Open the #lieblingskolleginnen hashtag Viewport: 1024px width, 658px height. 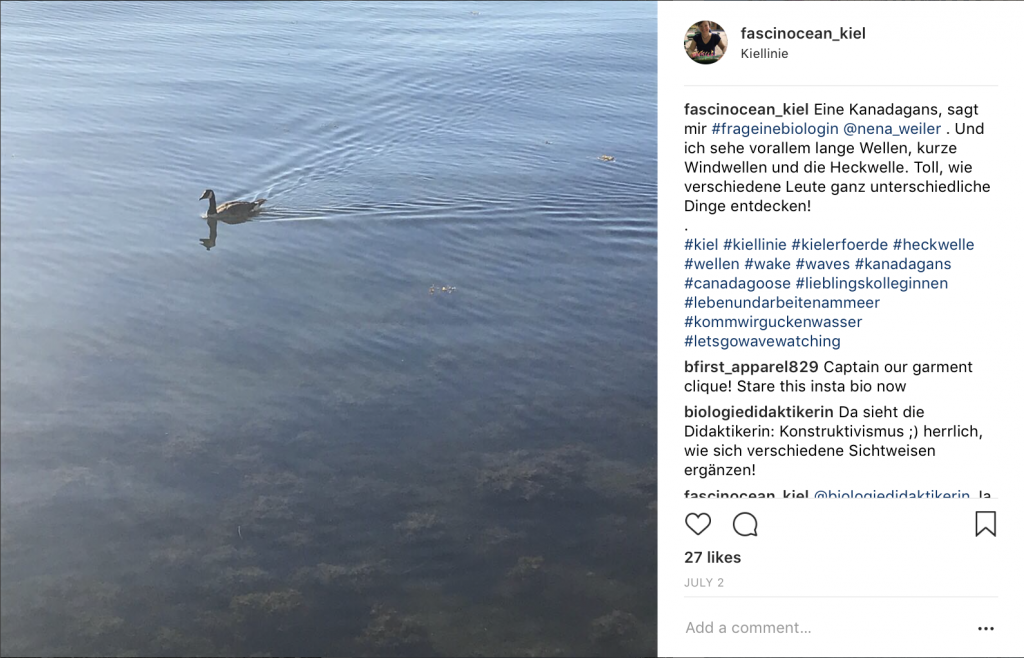pyautogui.click(x=871, y=283)
